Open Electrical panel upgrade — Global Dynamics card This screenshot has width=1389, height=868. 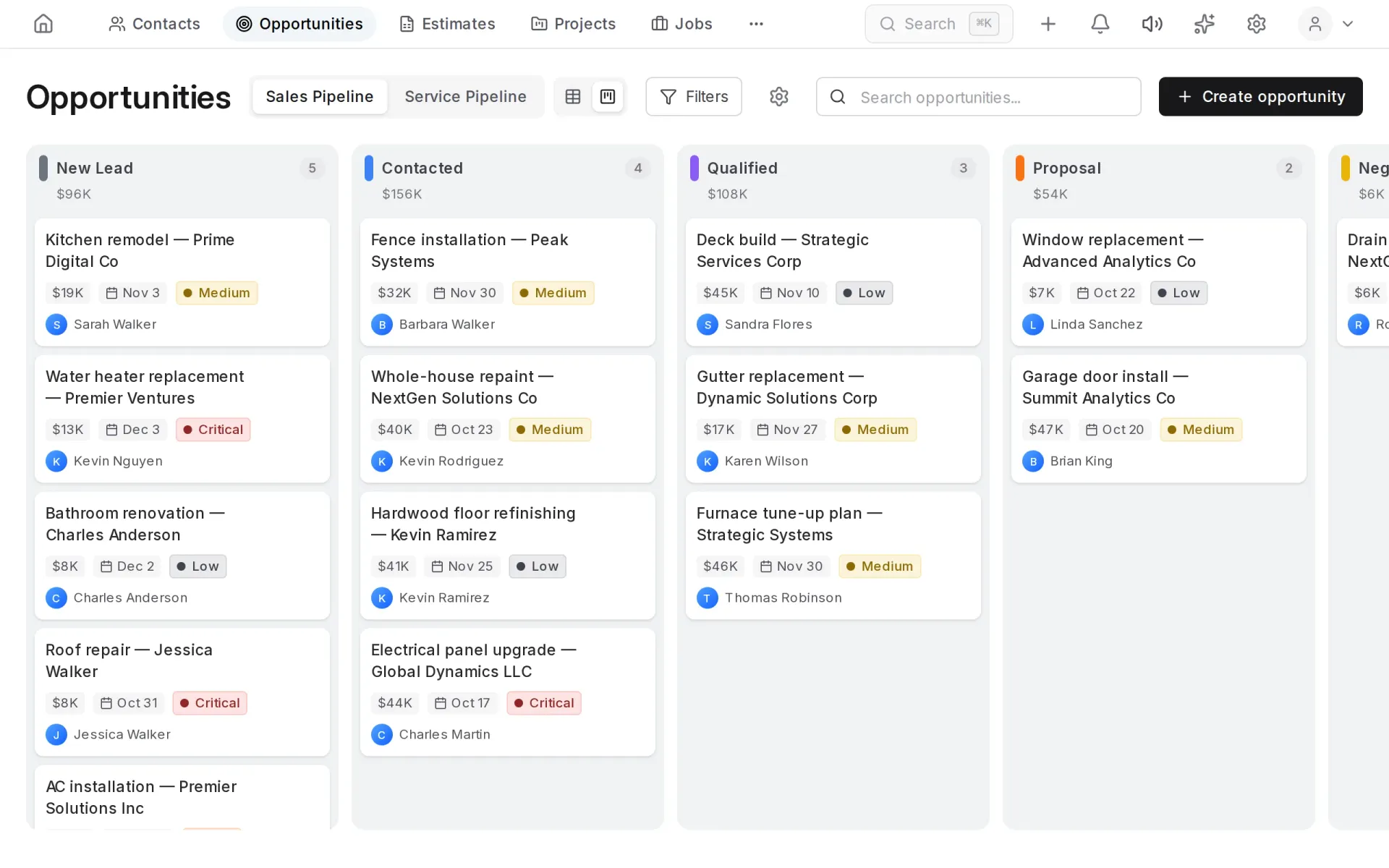pos(508,692)
